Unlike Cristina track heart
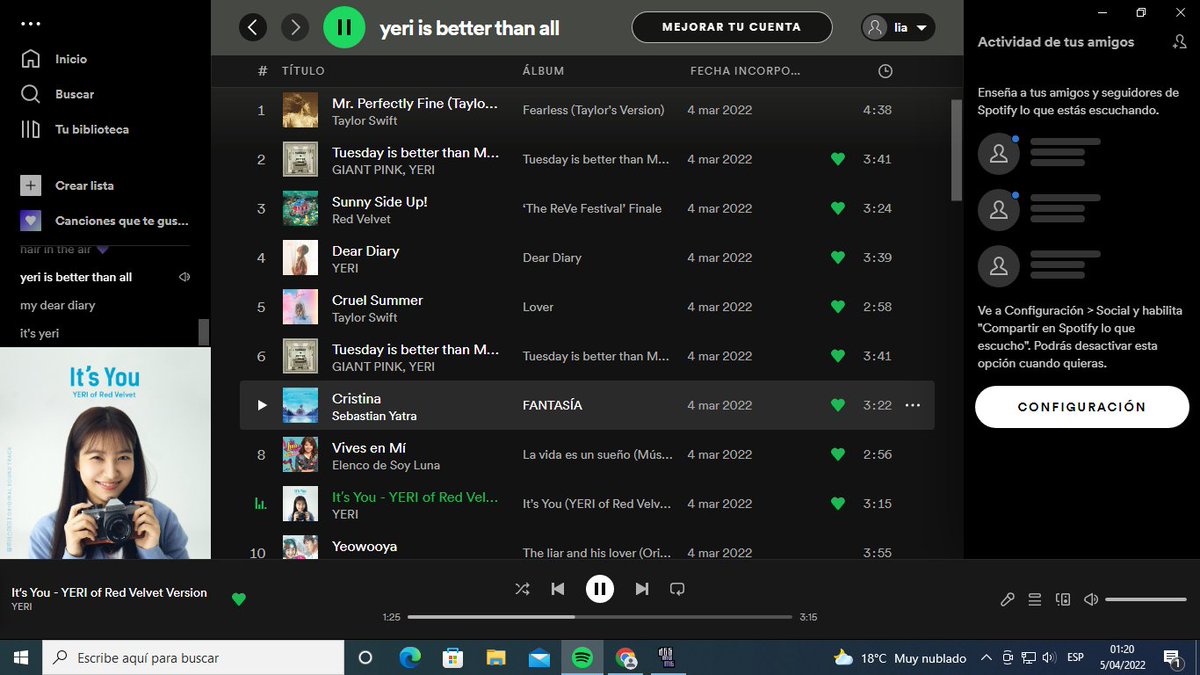Screen dimensions: 1200x675 [838, 405]
